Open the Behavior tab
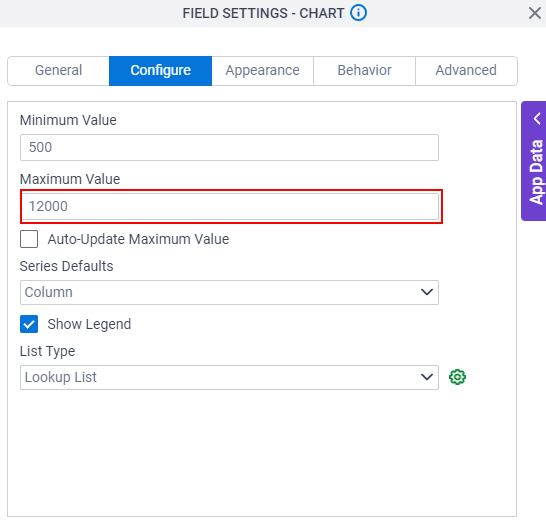The height and width of the screenshot is (527, 546). [x=364, y=71]
